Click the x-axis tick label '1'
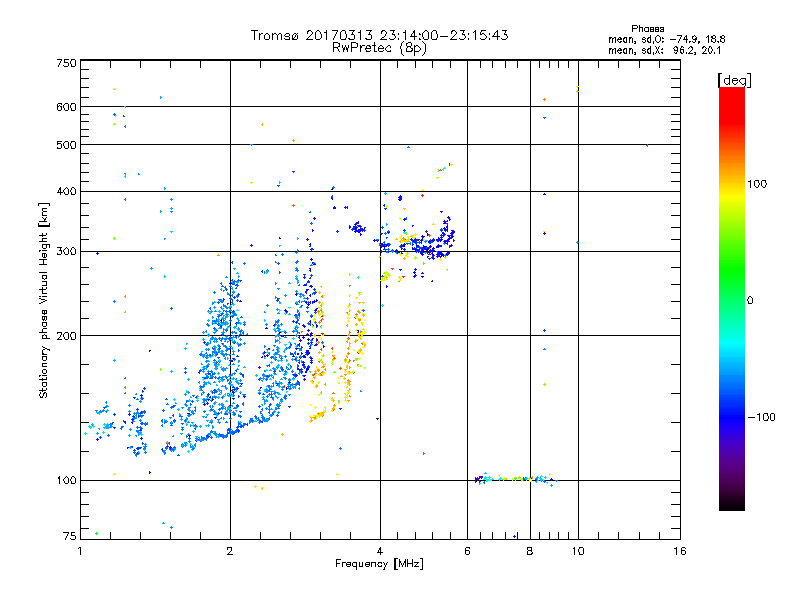Image resolution: width=800 pixels, height=600 pixels. click(x=81, y=551)
